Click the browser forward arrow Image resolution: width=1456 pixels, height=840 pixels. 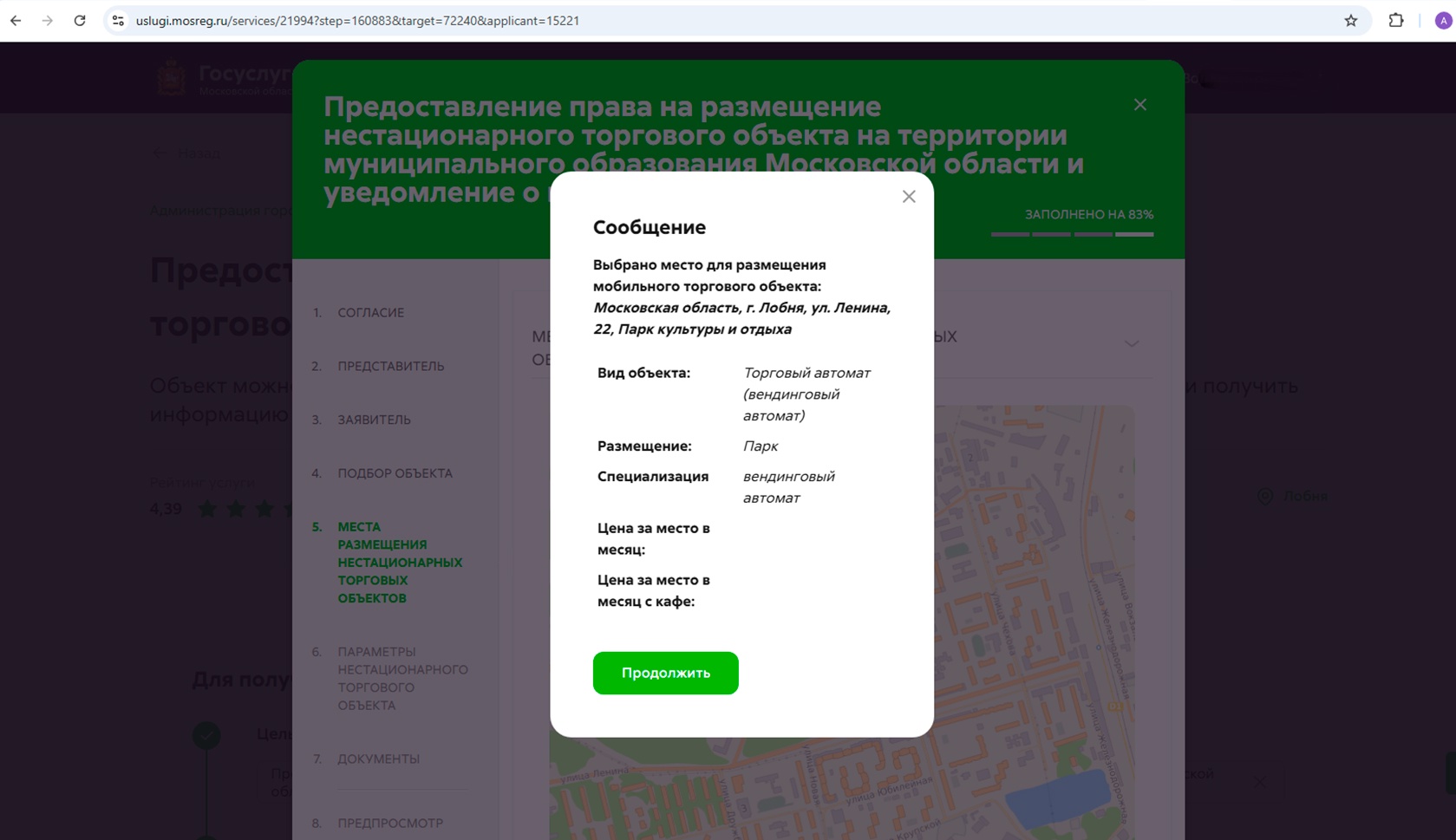48,21
